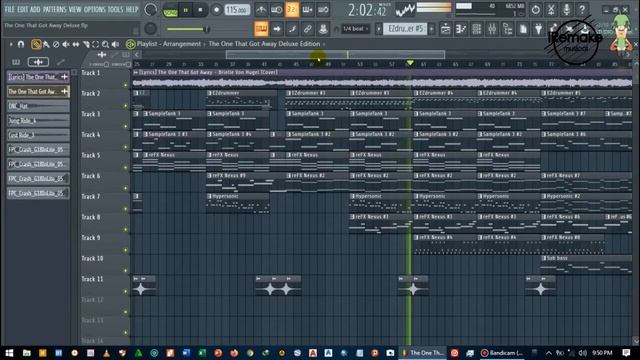Mute Track 5 with its green dot

(x=126, y=168)
